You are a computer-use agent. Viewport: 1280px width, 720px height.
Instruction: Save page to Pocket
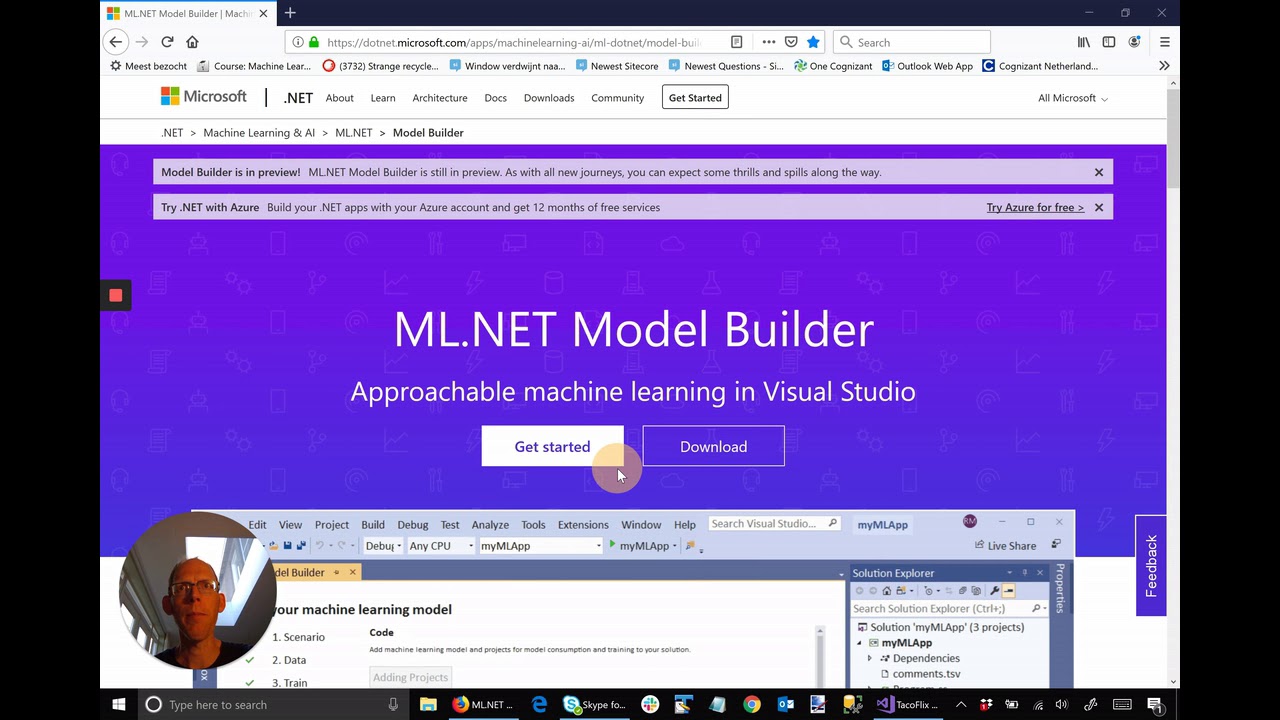(791, 42)
